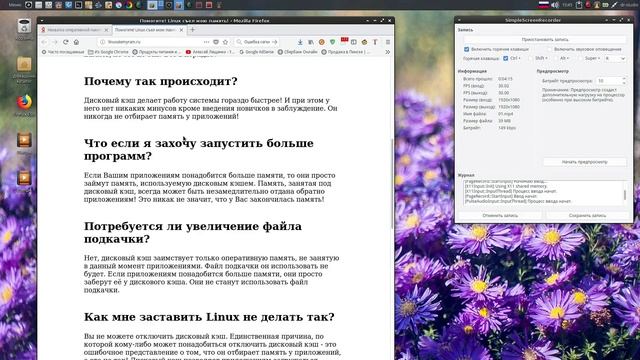Open page actions three-dots menu in address bar
The height and width of the screenshot is (360, 640).
point(207,42)
